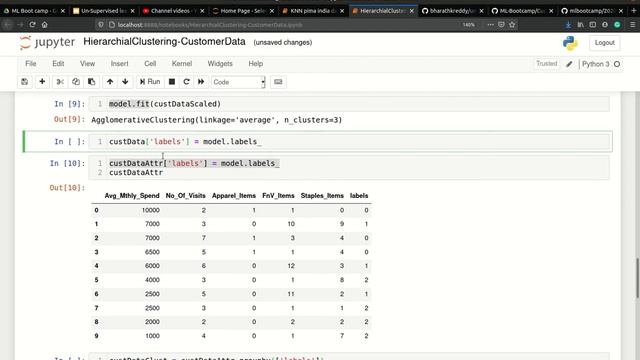Copy selected cells icon in toolbar
The width and height of the screenshot is (640, 360).
[76, 82]
